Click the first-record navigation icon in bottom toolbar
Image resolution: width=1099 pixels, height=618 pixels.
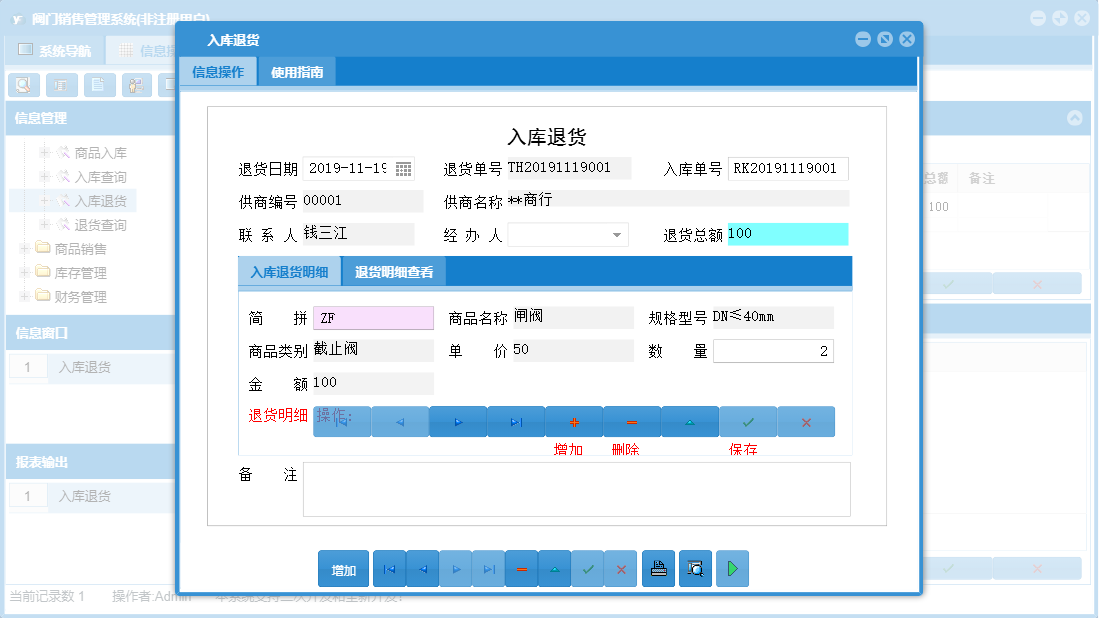point(389,568)
